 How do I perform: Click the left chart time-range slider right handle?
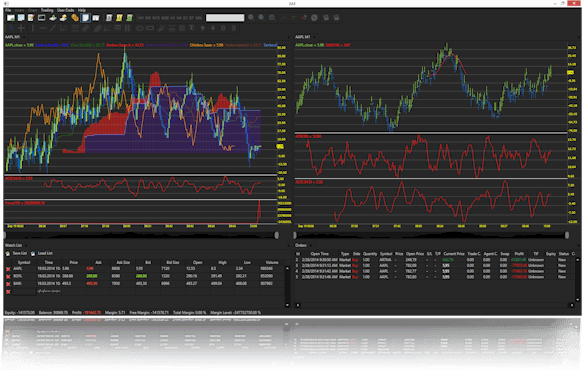click(277, 235)
